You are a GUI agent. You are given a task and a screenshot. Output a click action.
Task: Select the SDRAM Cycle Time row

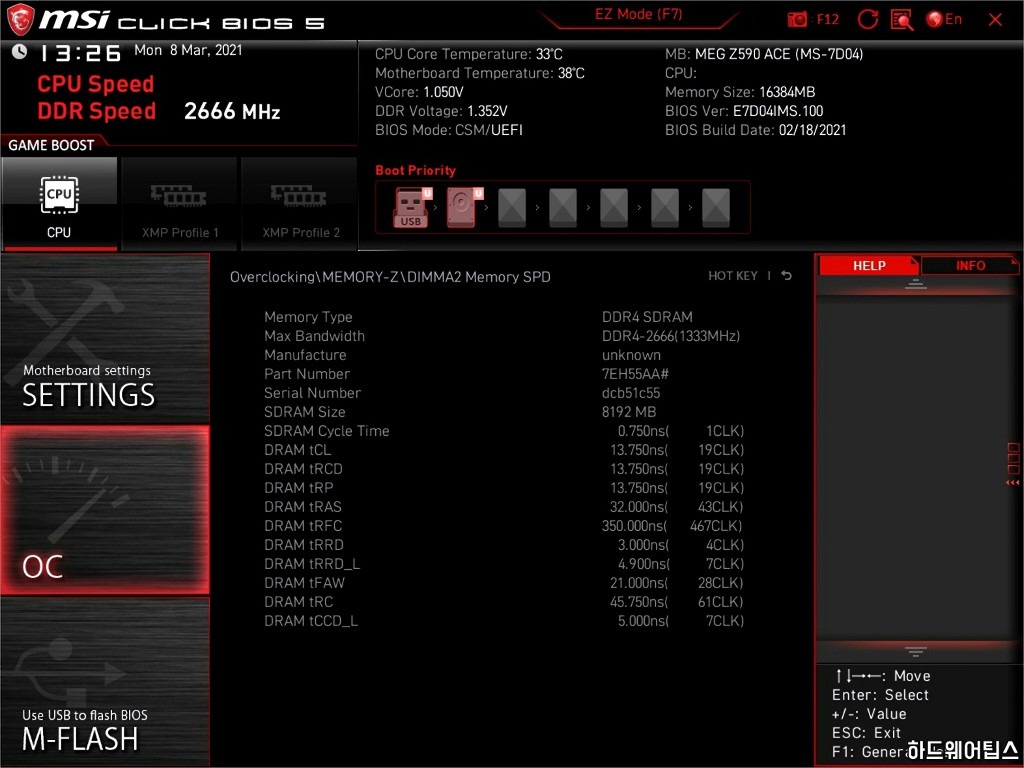coord(504,430)
